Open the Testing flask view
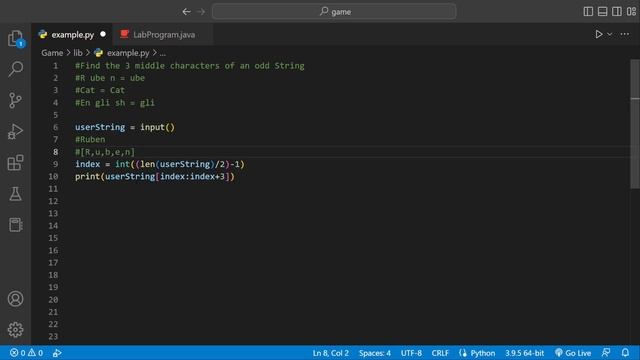The image size is (640, 360). [16, 194]
